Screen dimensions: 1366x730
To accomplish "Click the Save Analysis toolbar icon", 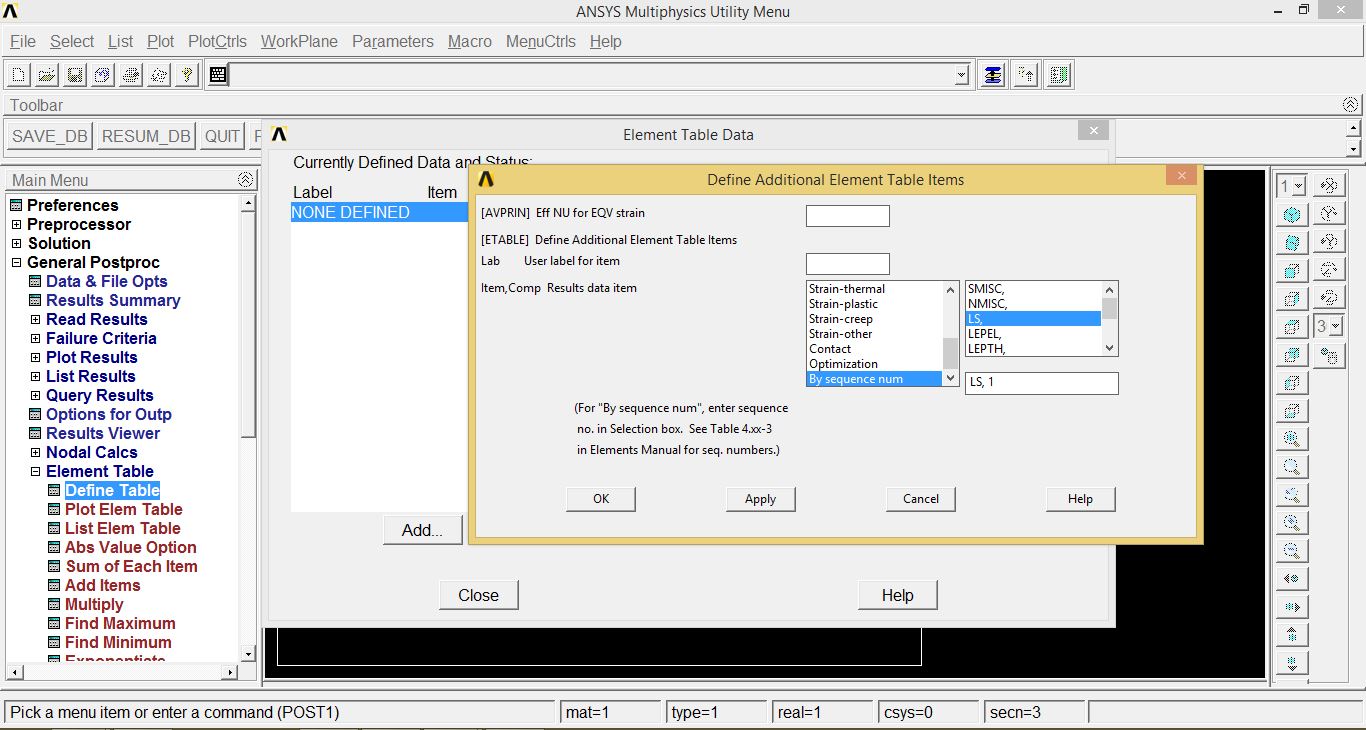I will pyautogui.click(x=73, y=73).
